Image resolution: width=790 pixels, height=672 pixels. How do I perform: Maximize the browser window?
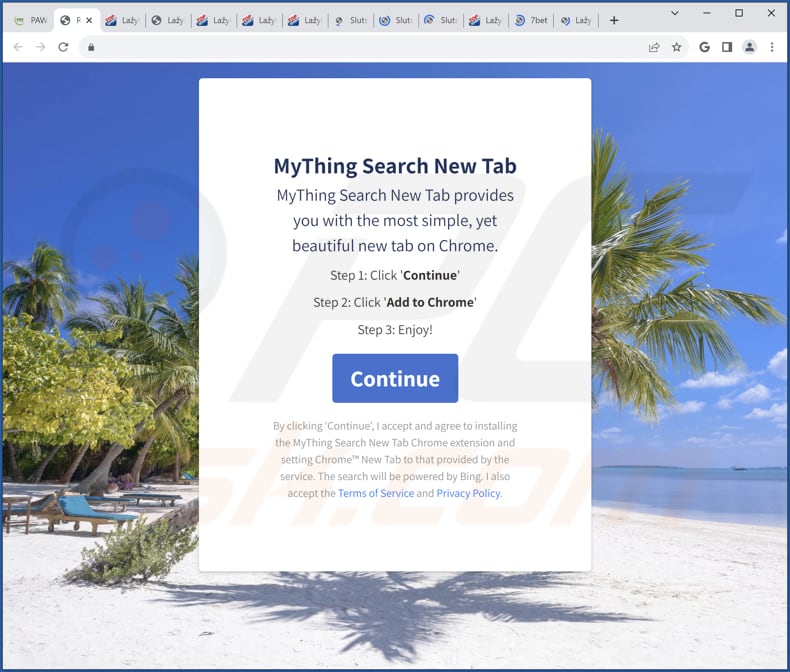point(739,14)
